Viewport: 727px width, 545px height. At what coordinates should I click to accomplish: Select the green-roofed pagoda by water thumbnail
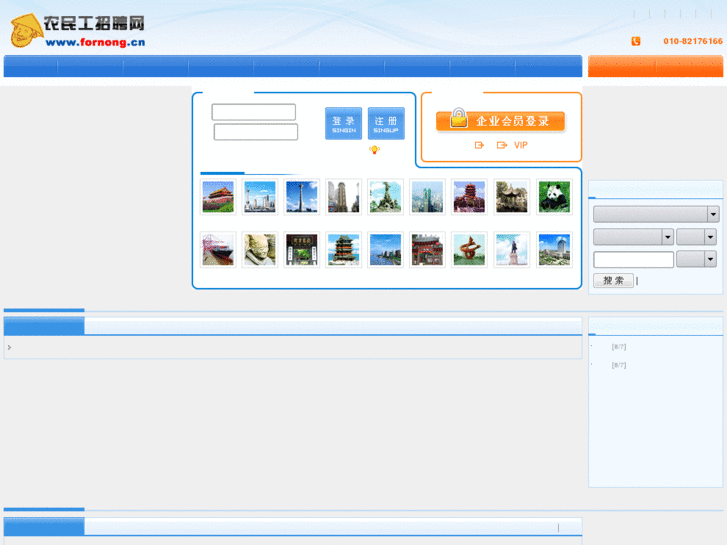click(344, 250)
